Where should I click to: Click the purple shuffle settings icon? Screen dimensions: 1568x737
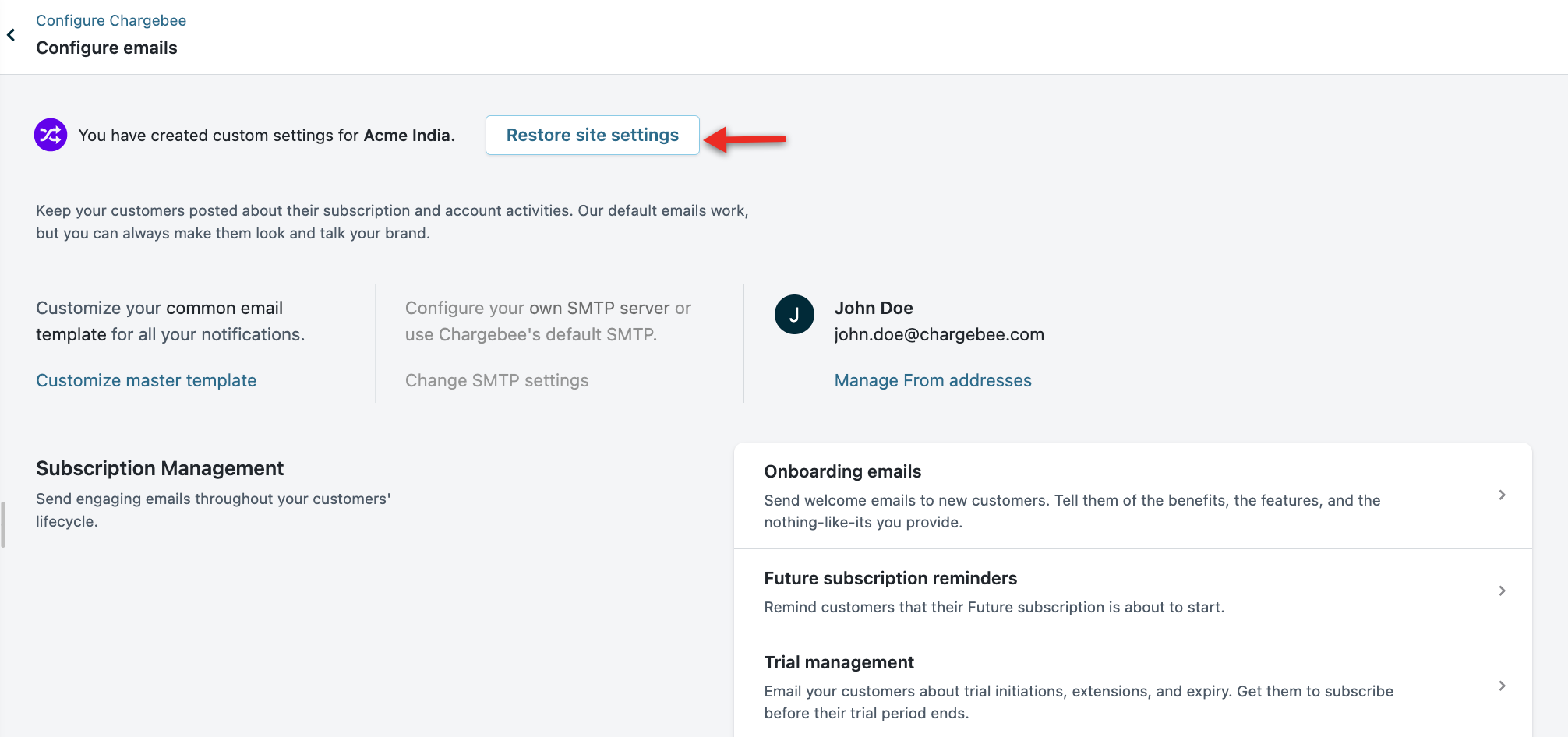[51, 135]
